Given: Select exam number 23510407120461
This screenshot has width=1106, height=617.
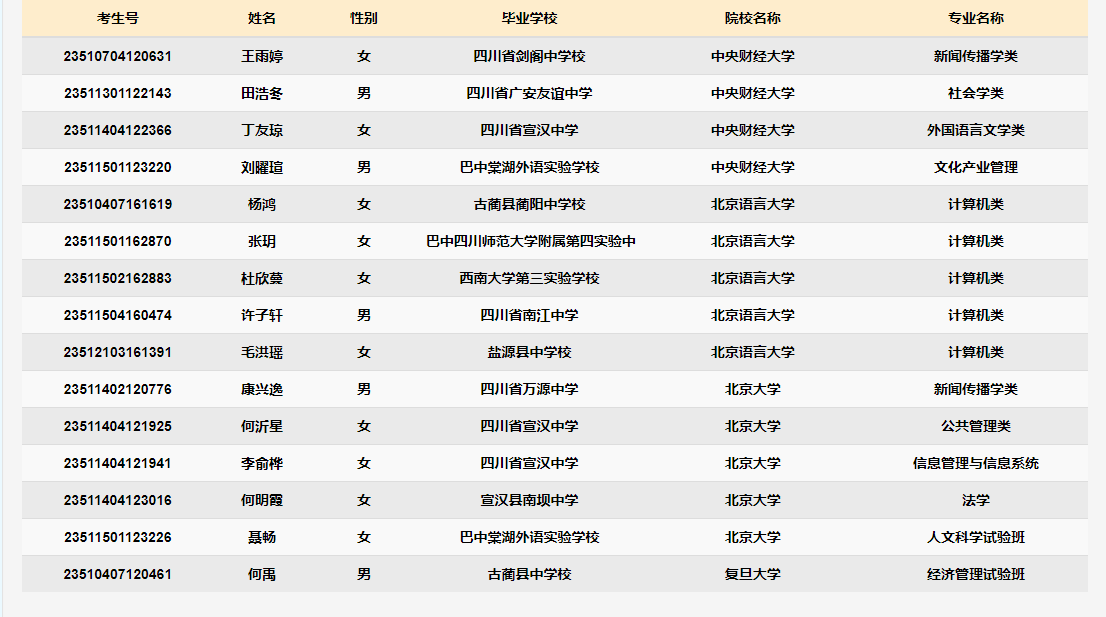Looking at the screenshot, I should pyautogui.click(x=118, y=575).
